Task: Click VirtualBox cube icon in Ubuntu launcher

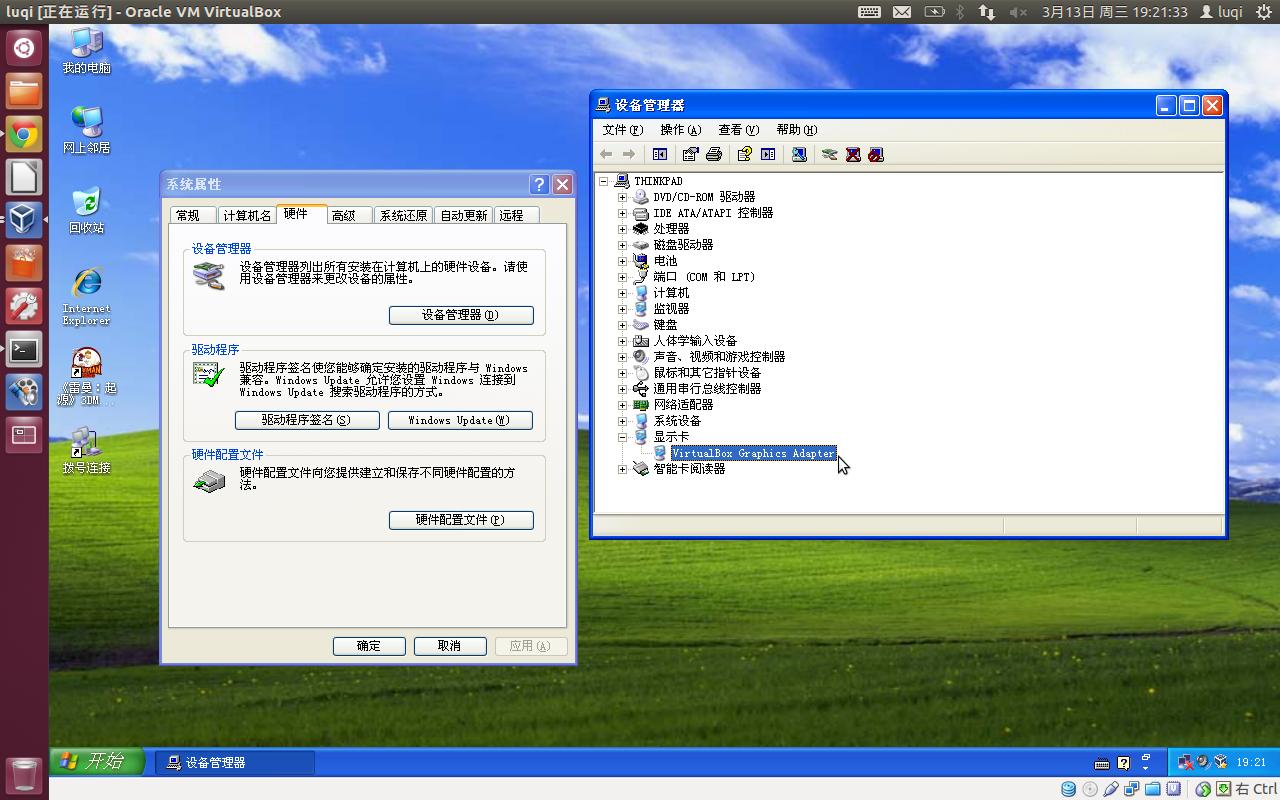Action: pyautogui.click(x=24, y=220)
